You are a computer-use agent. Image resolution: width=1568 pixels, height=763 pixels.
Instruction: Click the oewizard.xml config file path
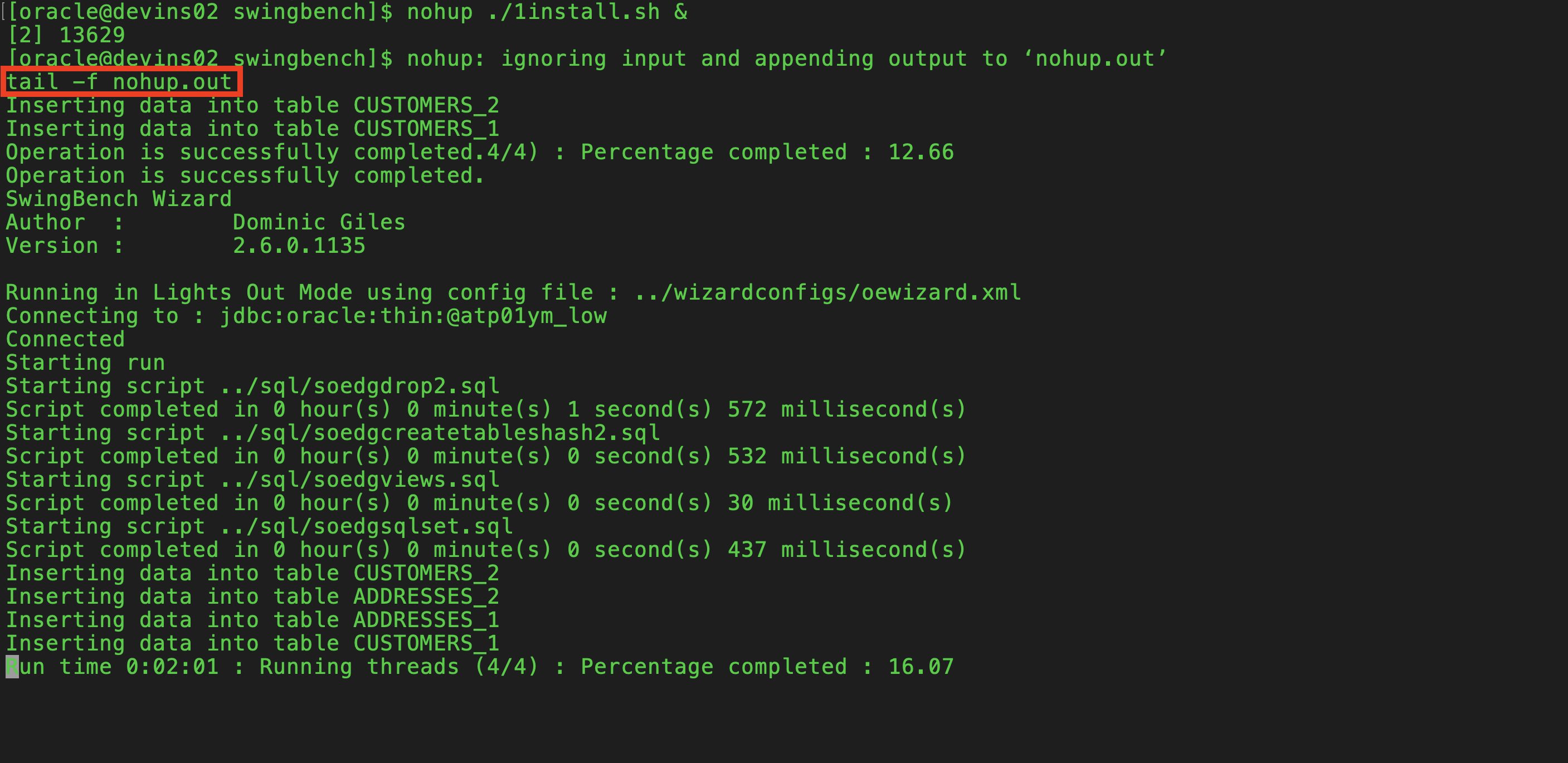[827, 292]
